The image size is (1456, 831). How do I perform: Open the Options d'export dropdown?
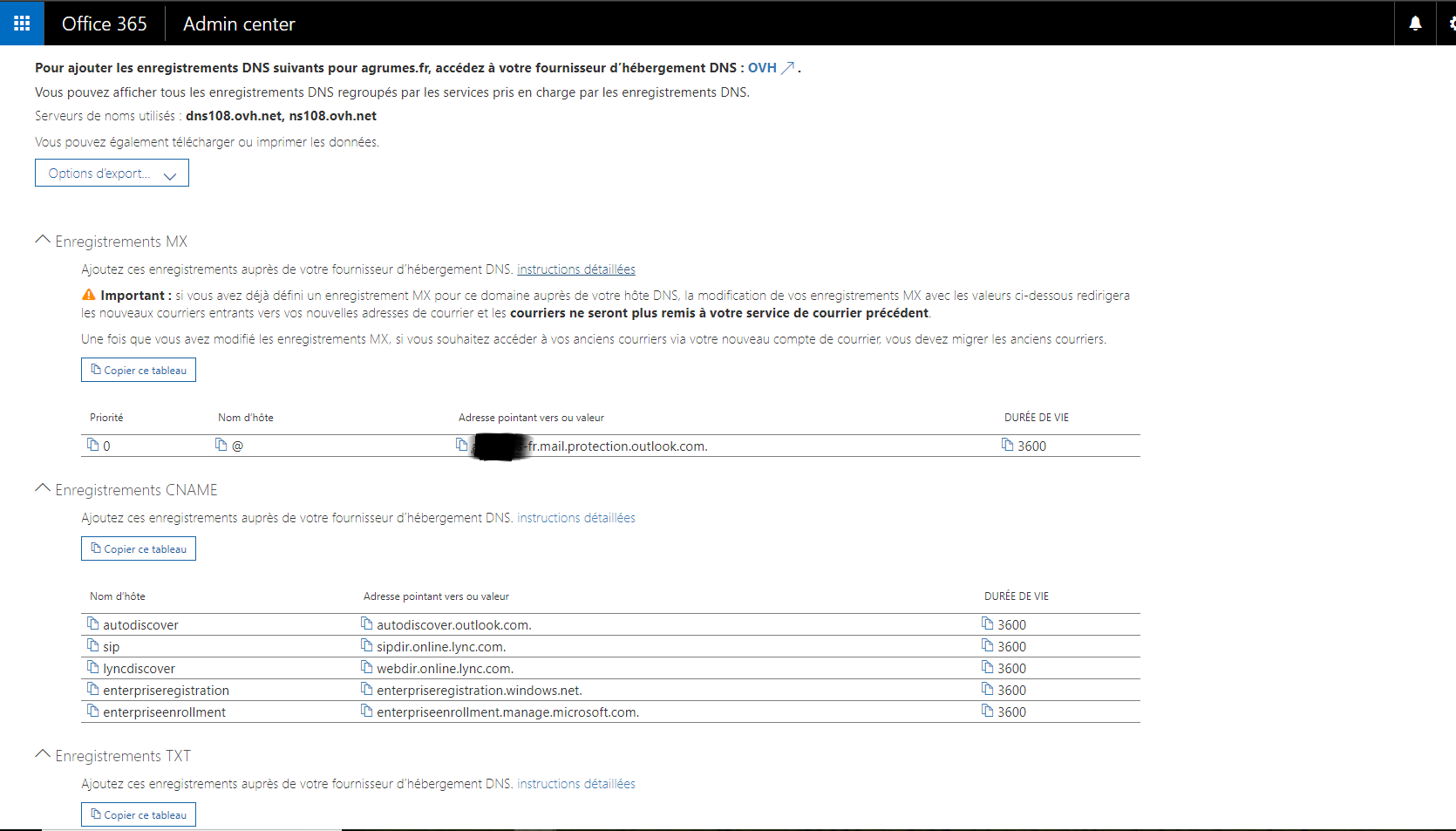[x=112, y=173]
